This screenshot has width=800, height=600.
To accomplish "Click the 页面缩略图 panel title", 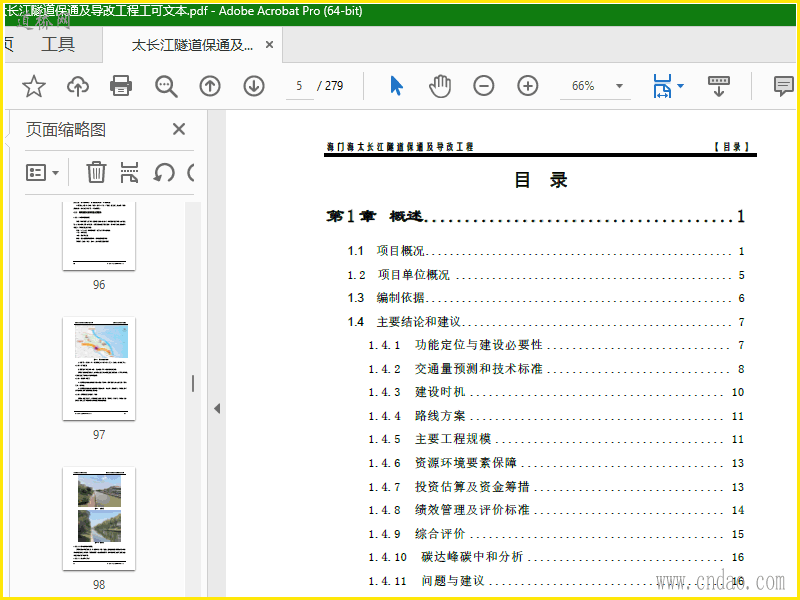I will pos(66,130).
